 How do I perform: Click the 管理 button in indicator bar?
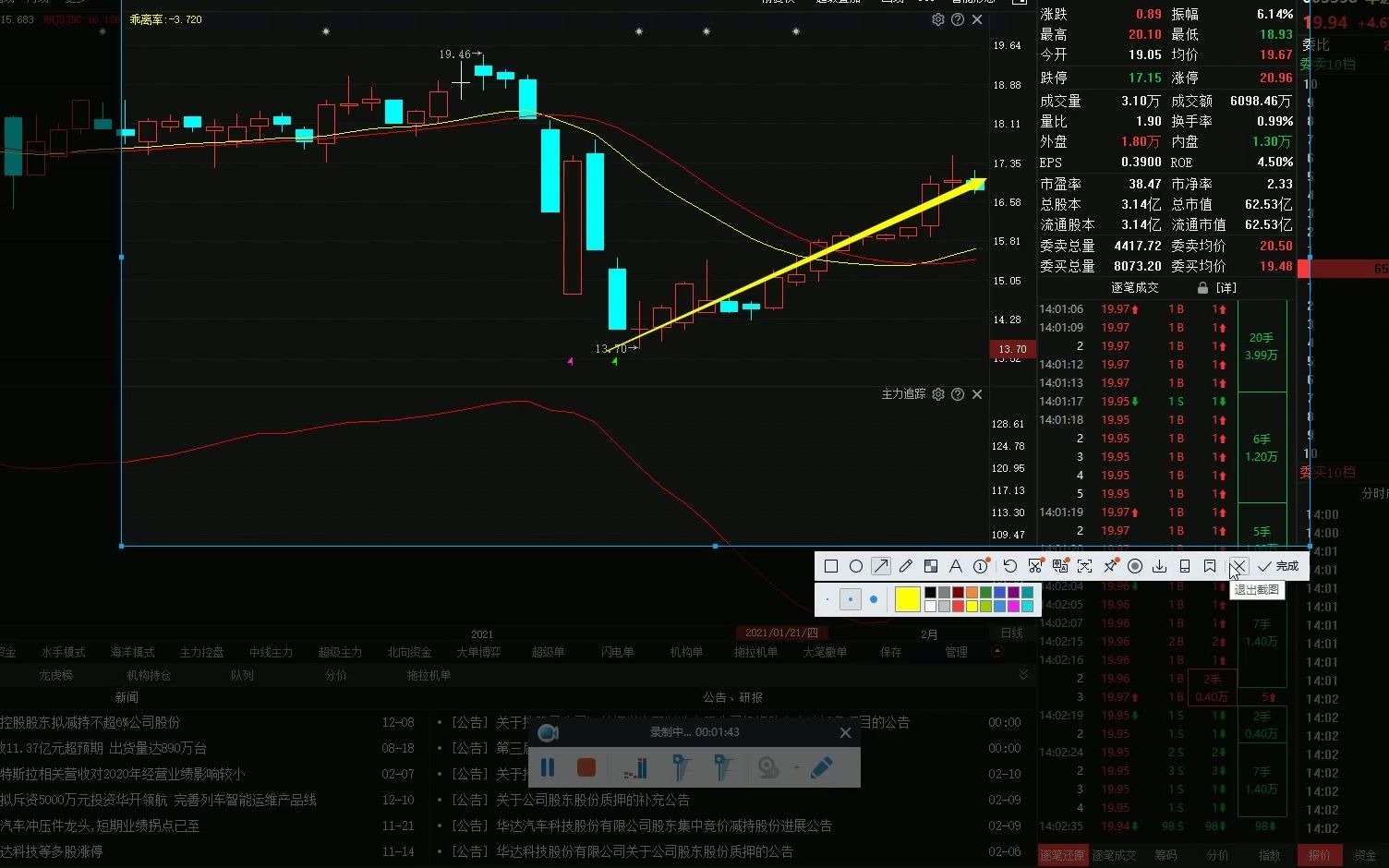tap(956, 652)
